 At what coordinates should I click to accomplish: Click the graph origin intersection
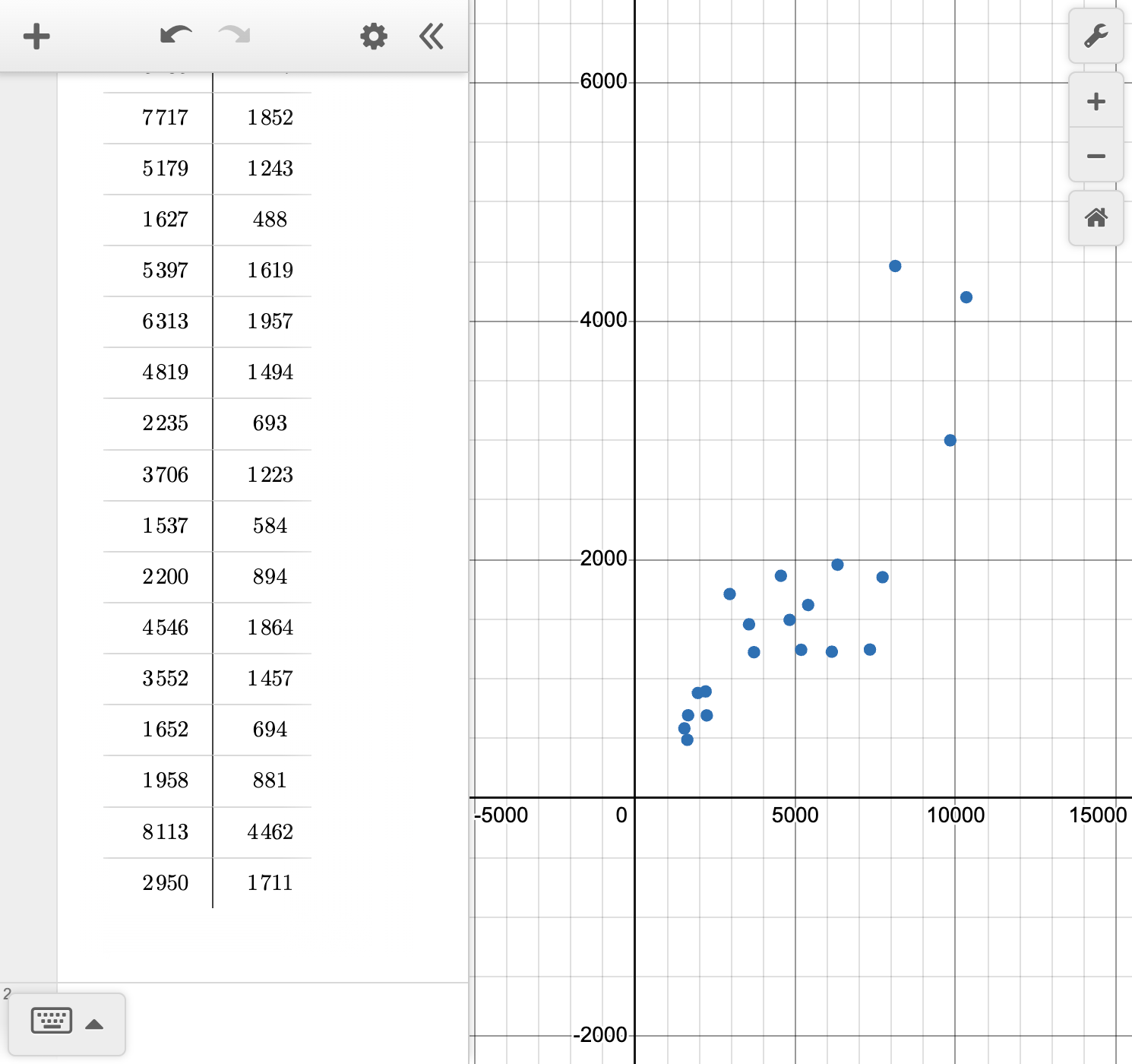635,797
